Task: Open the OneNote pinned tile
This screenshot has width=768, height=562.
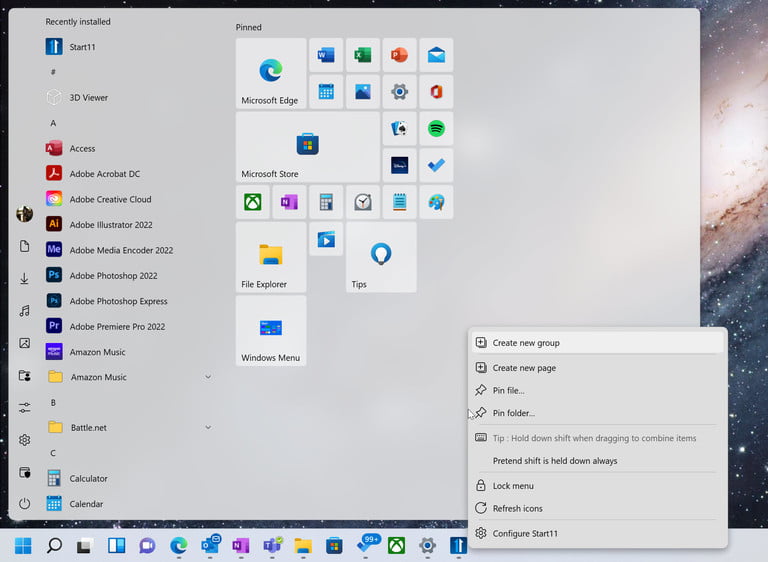Action: click(289, 202)
